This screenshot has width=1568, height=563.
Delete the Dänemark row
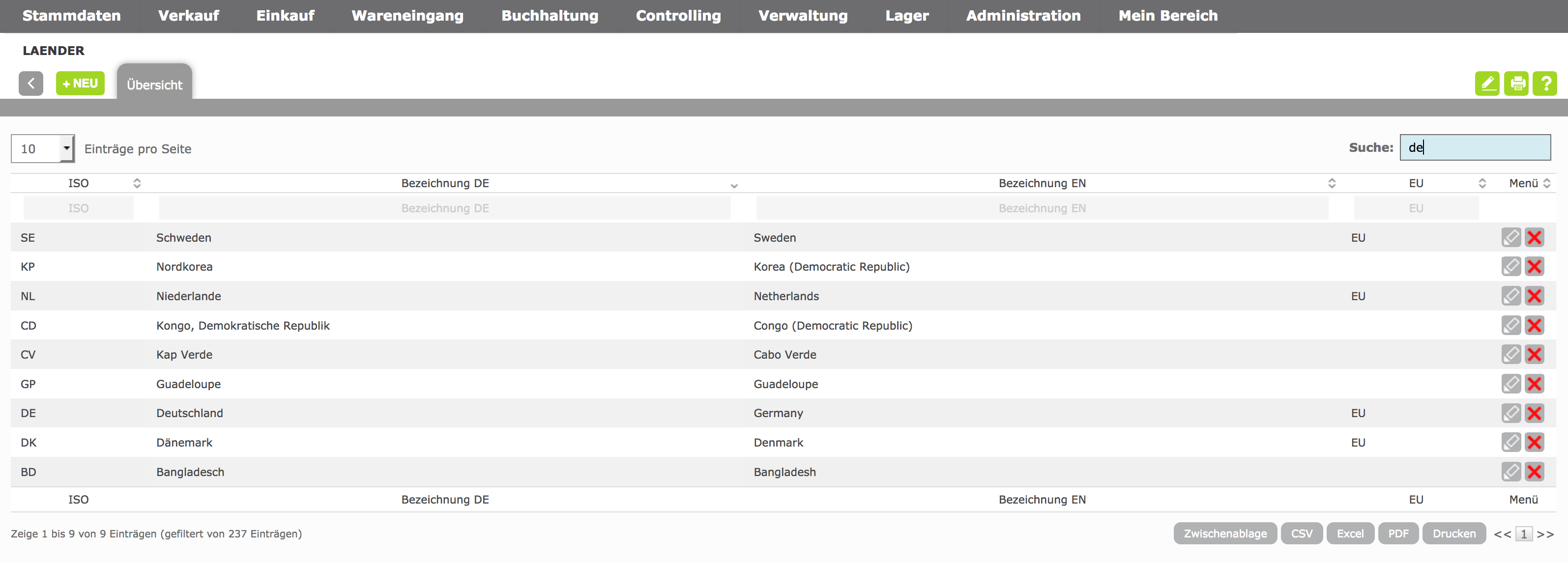(x=1535, y=443)
